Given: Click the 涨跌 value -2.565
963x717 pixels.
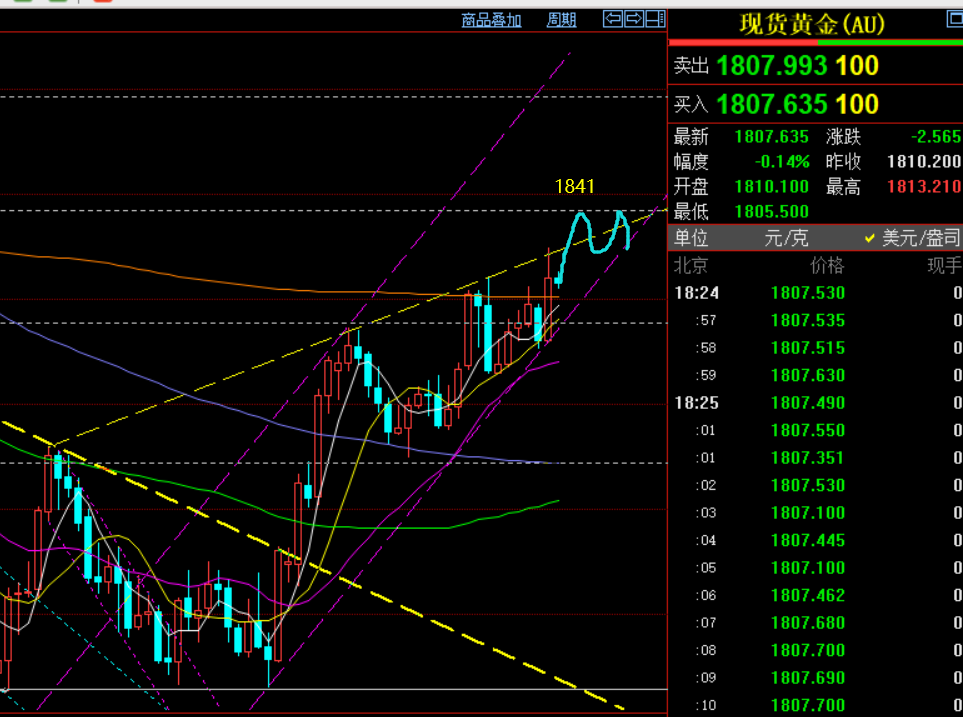Looking at the screenshot, I should [x=935, y=136].
